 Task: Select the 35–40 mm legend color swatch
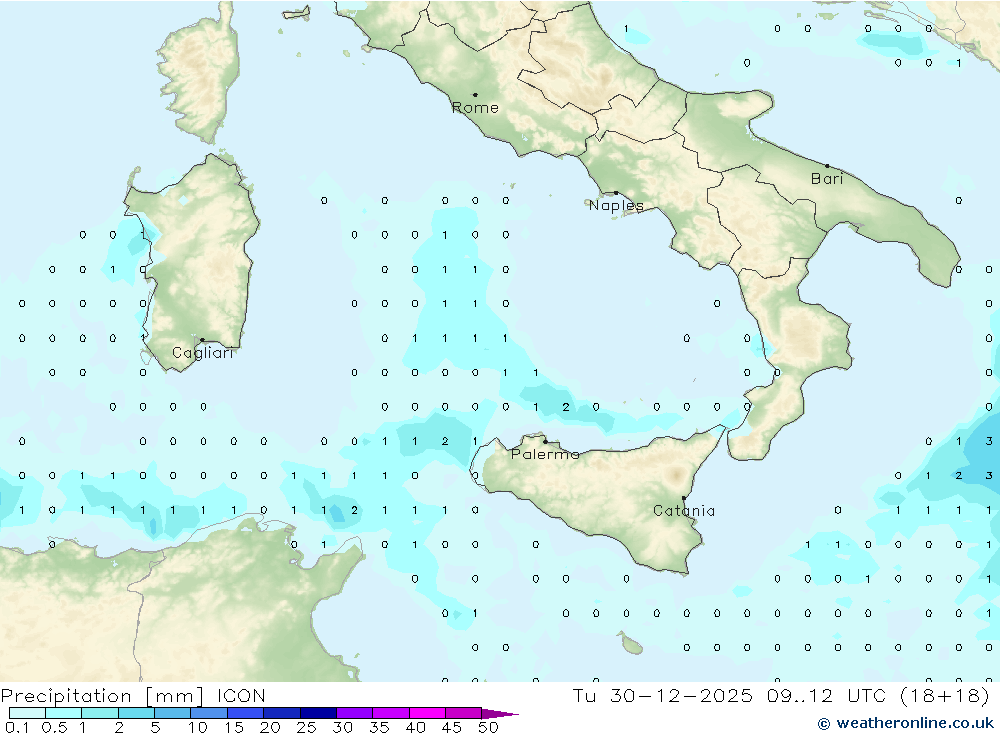tap(391, 713)
